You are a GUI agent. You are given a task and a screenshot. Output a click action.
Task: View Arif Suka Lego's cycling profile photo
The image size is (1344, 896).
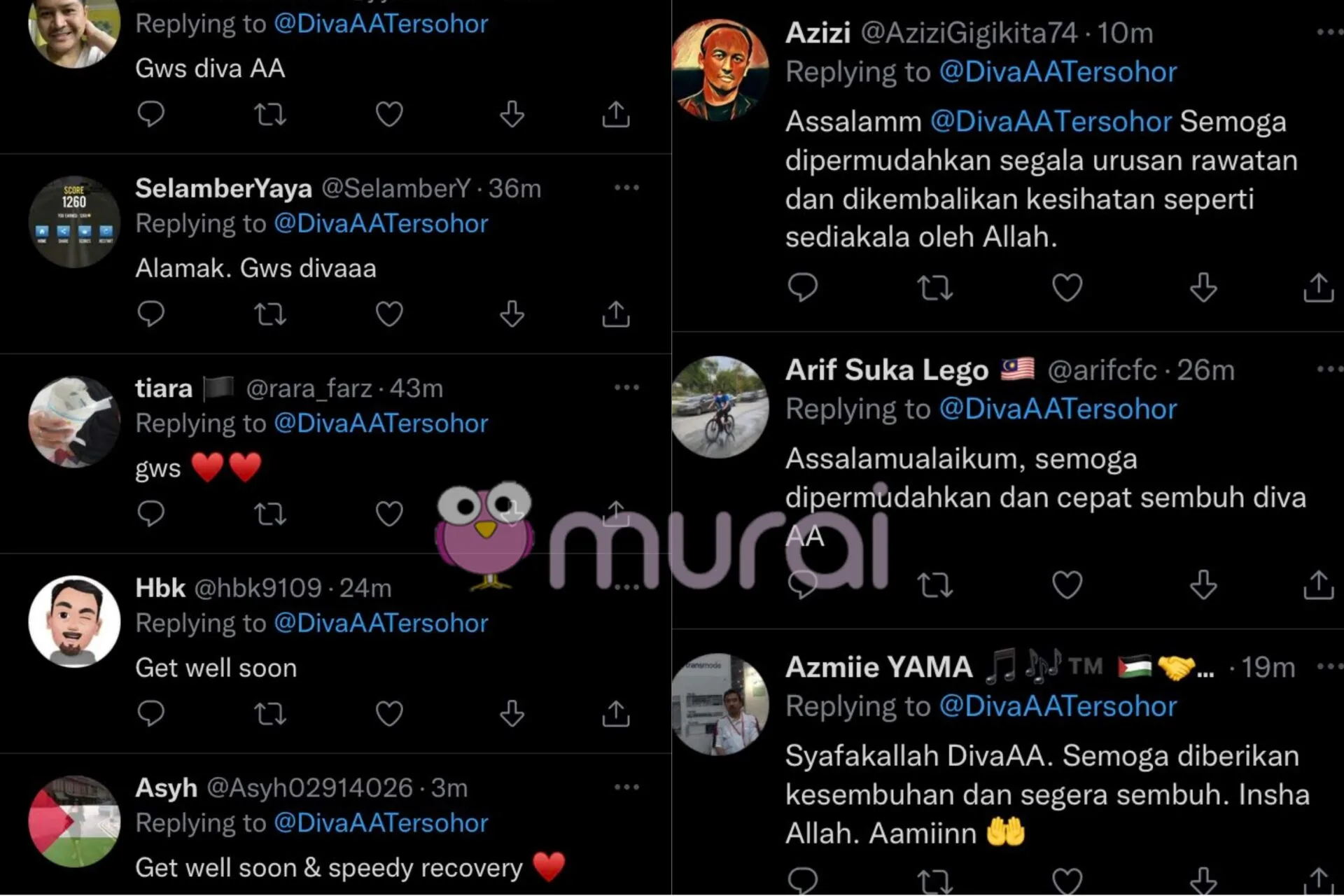click(720, 407)
